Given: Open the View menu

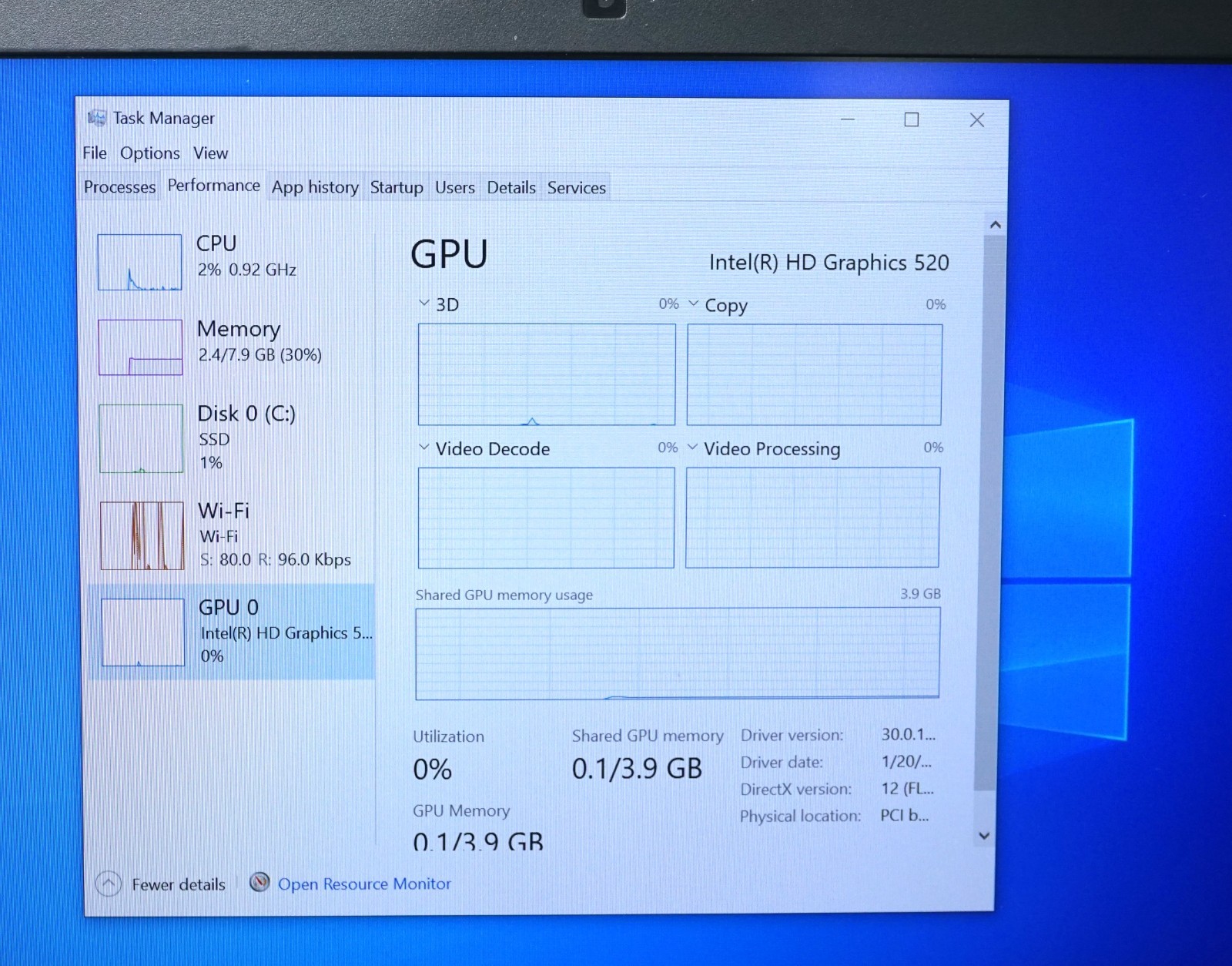Looking at the screenshot, I should click(x=210, y=153).
